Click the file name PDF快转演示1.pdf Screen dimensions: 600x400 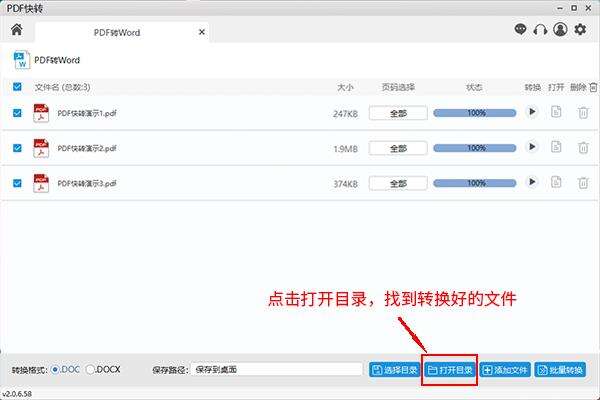[x=87, y=113]
